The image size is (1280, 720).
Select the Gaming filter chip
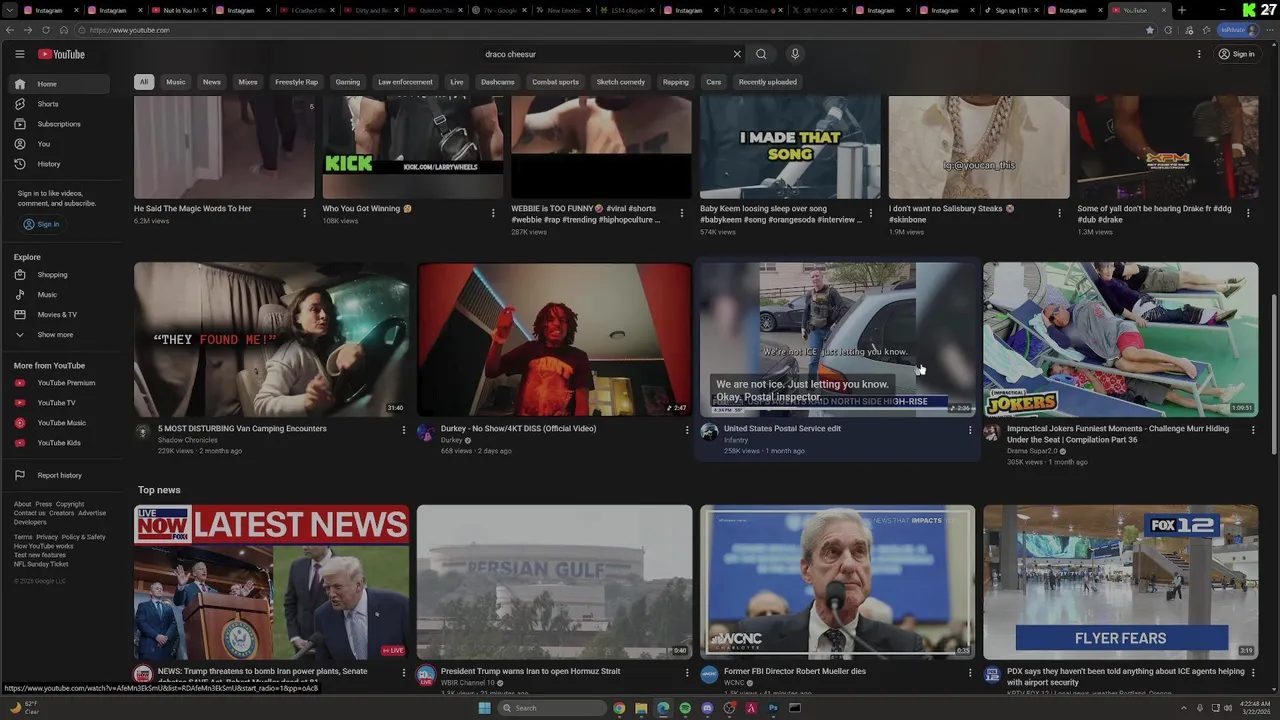[x=348, y=82]
